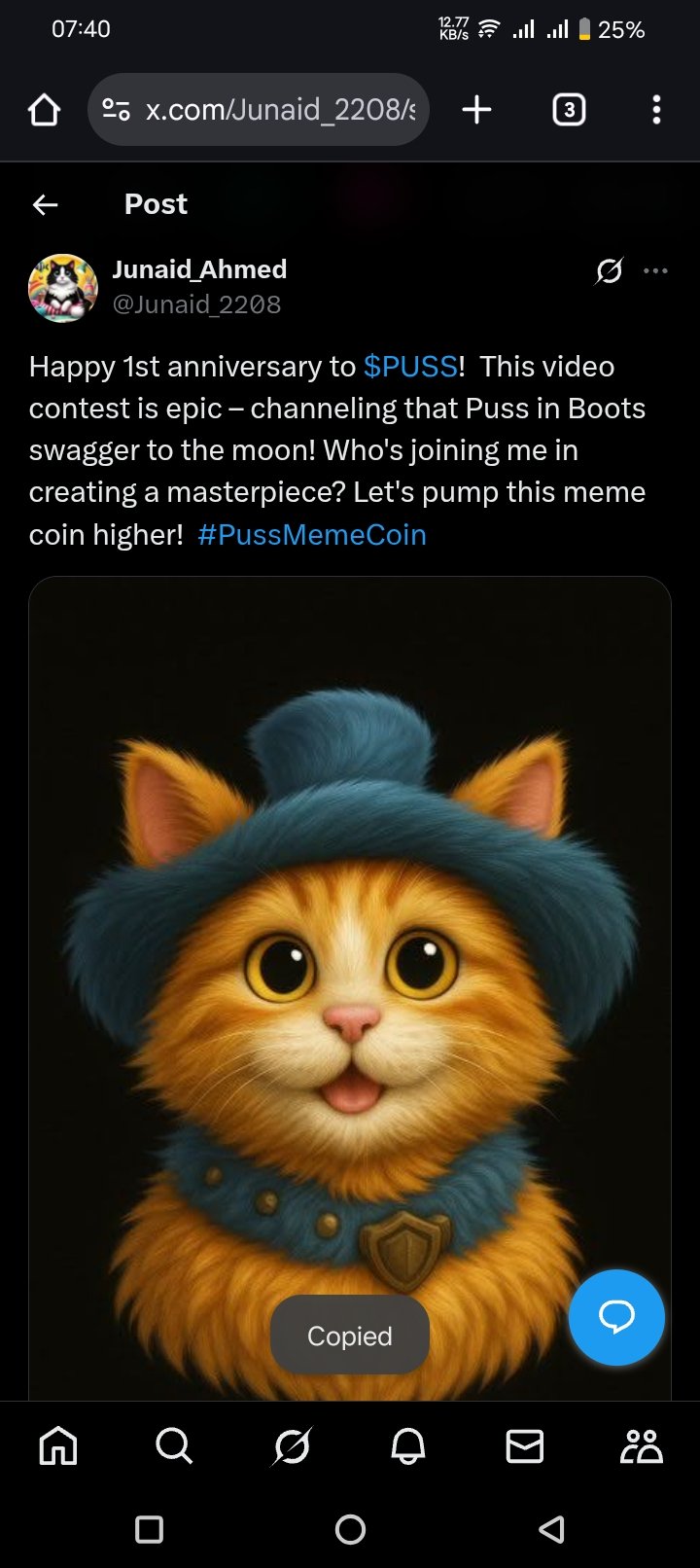The image size is (700, 1568).
Task: Open Junaid_Ahmed's profile avatar
Action: pyautogui.click(x=63, y=288)
